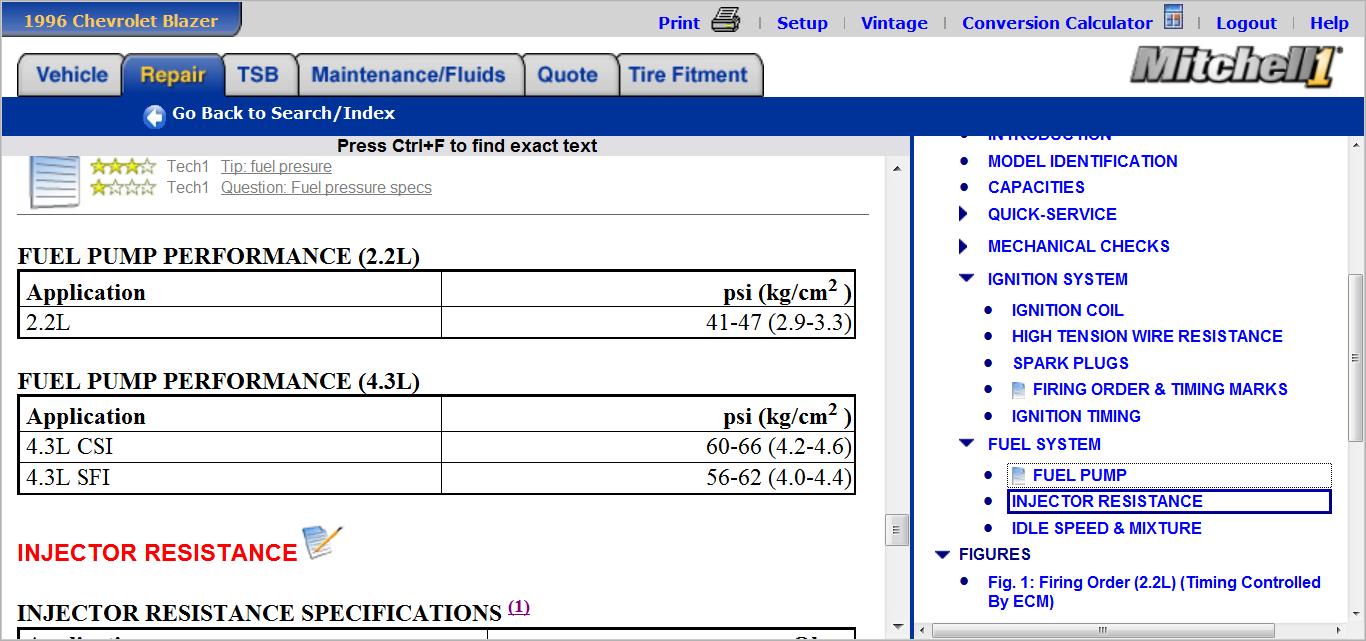The image size is (1366, 641).
Task: Open 'Question: Fuel pressure specs' link
Action: click(x=326, y=187)
